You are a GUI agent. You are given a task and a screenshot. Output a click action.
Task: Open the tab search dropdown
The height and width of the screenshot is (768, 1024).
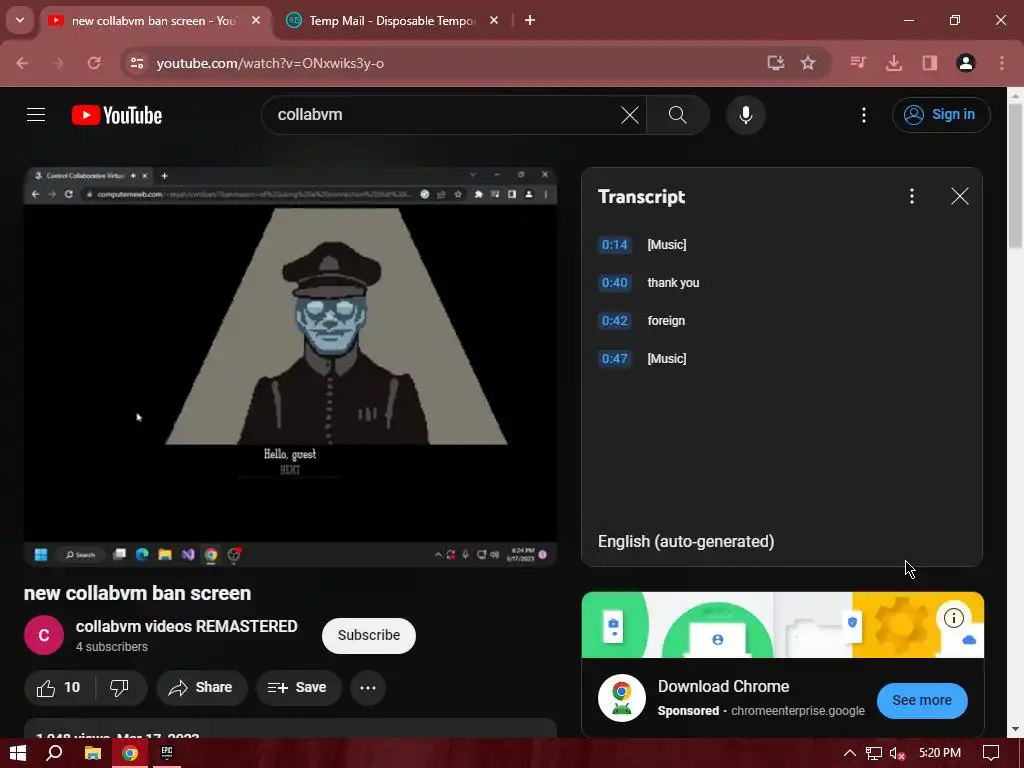[20, 21]
